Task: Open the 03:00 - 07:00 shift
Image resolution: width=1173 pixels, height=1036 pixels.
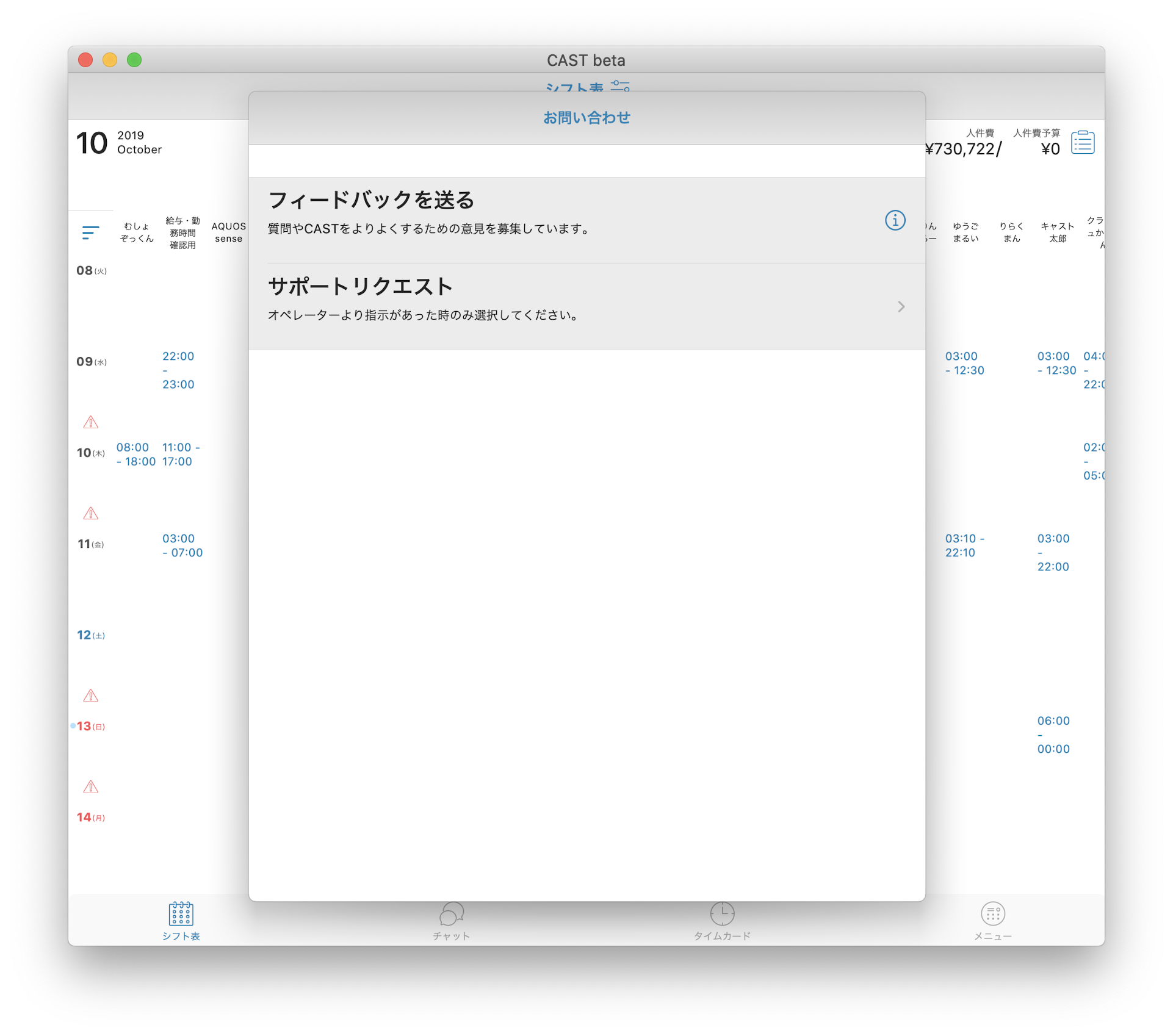Action: (182, 545)
